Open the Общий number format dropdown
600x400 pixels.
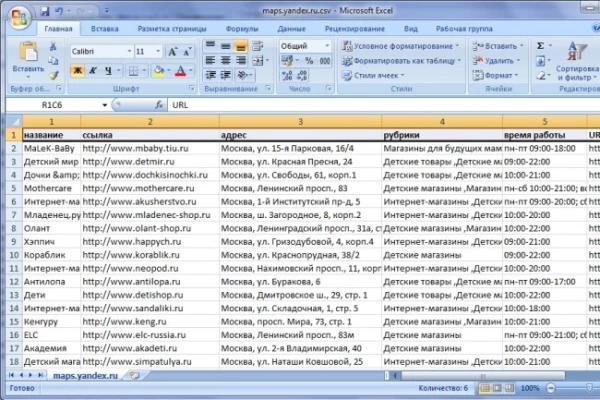(327, 46)
